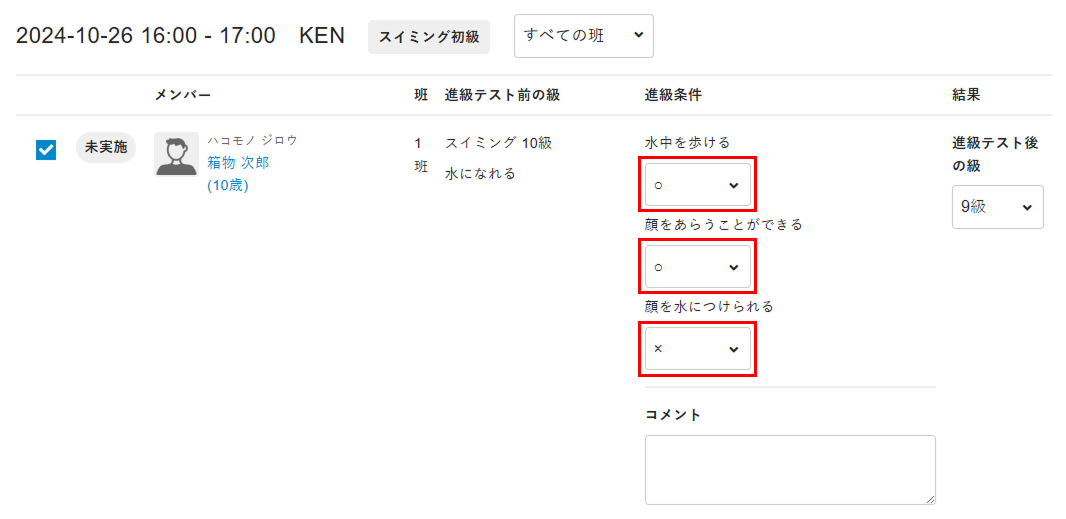Click the 結果 column header
This screenshot has width=1066, height=519.
click(966, 95)
